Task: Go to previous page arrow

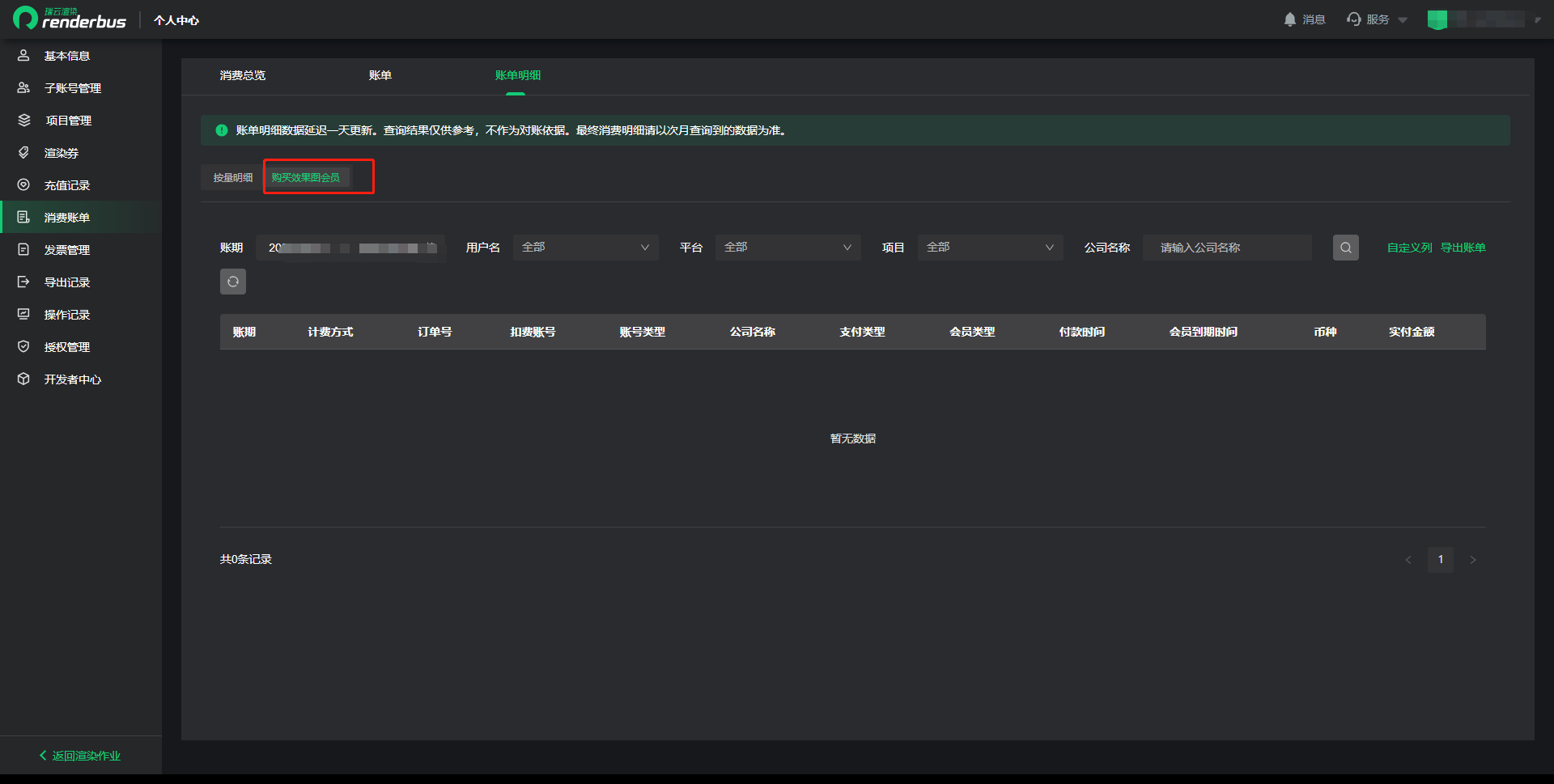Action: (1408, 560)
